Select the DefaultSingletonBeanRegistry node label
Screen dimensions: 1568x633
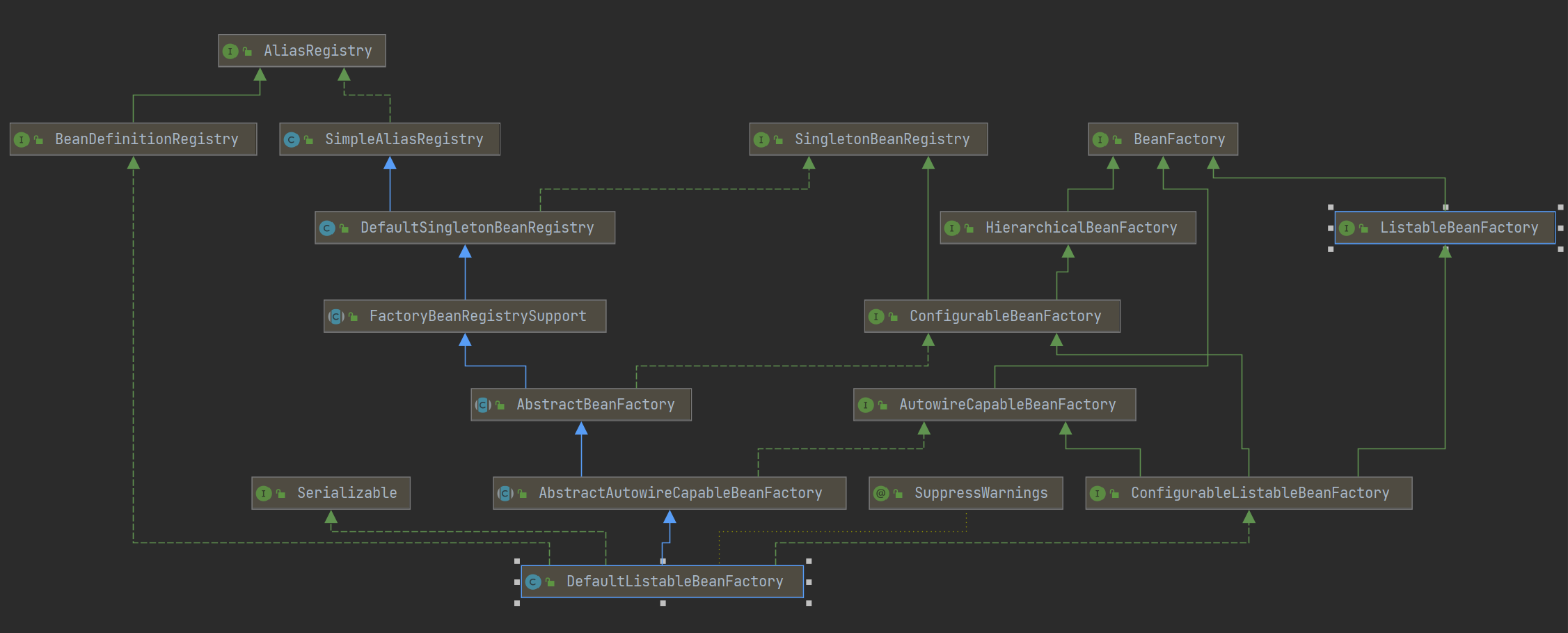(477, 228)
